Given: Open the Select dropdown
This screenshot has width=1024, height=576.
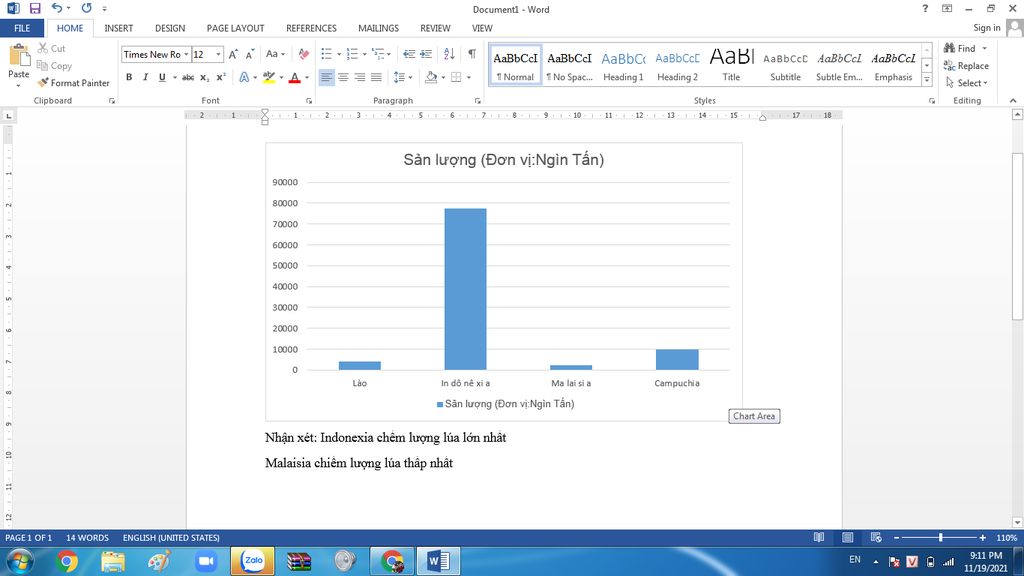Looking at the screenshot, I should point(967,83).
